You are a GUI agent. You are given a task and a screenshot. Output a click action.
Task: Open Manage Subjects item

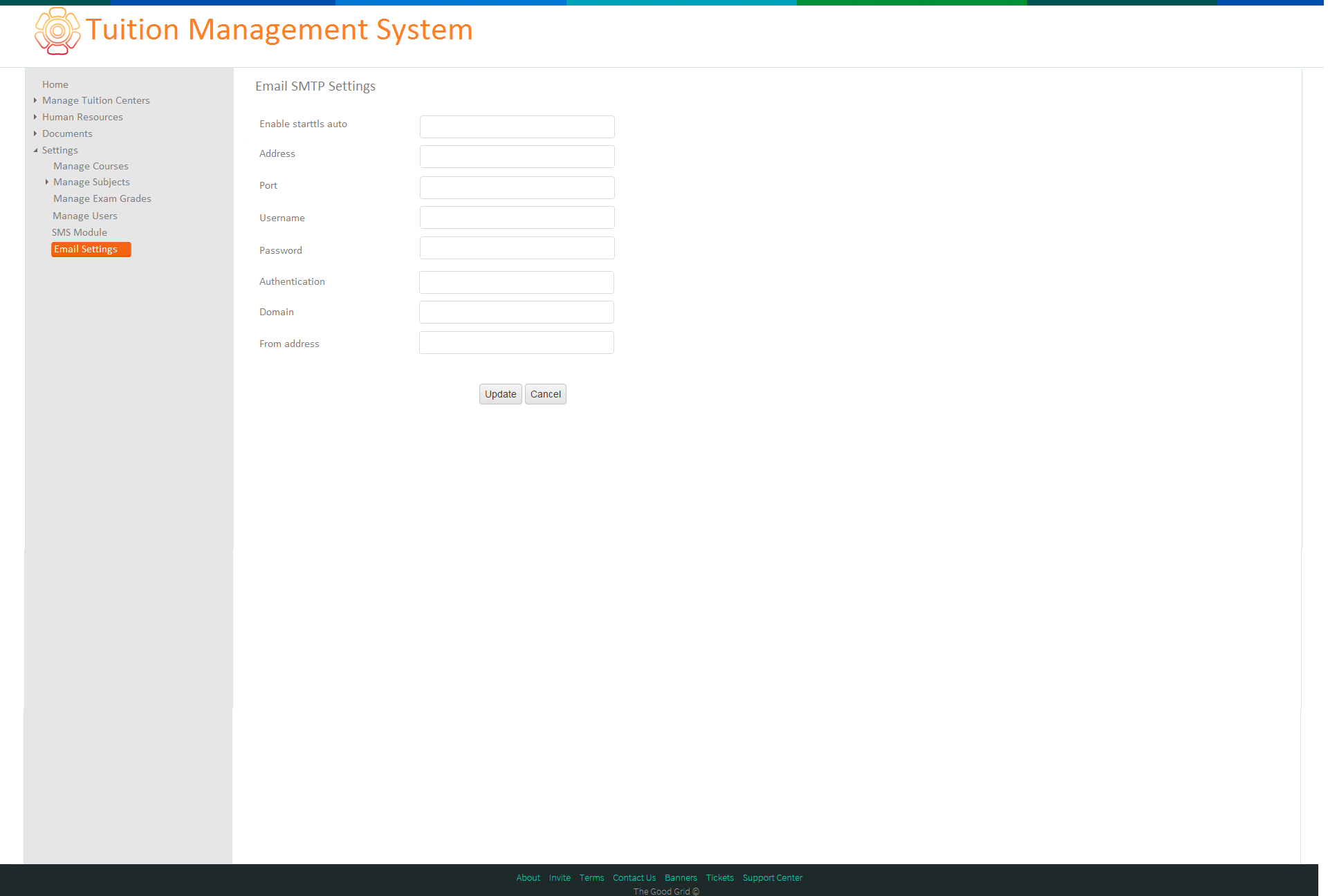(x=91, y=182)
